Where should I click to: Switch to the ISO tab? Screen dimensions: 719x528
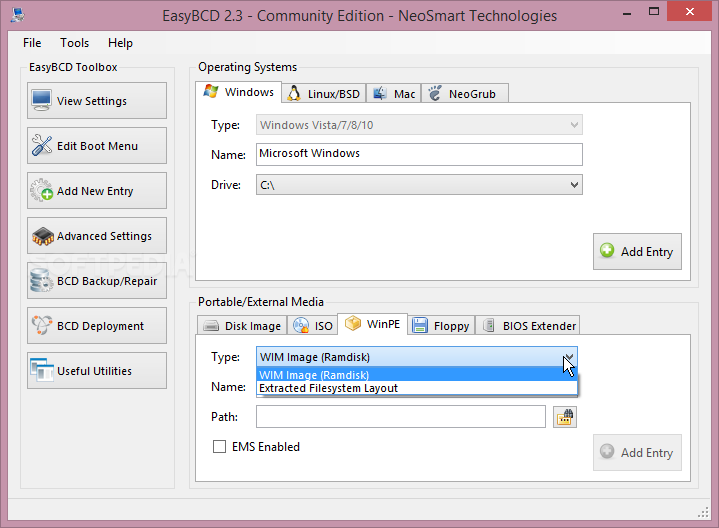pyautogui.click(x=312, y=326)
